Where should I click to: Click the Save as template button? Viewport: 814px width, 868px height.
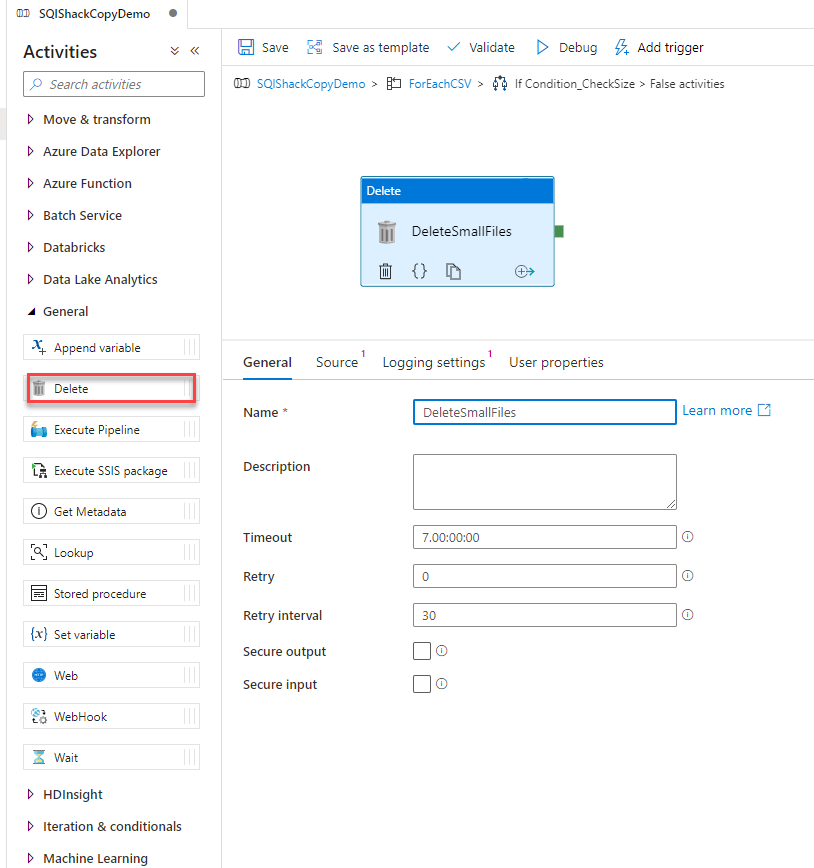[368, 47]
